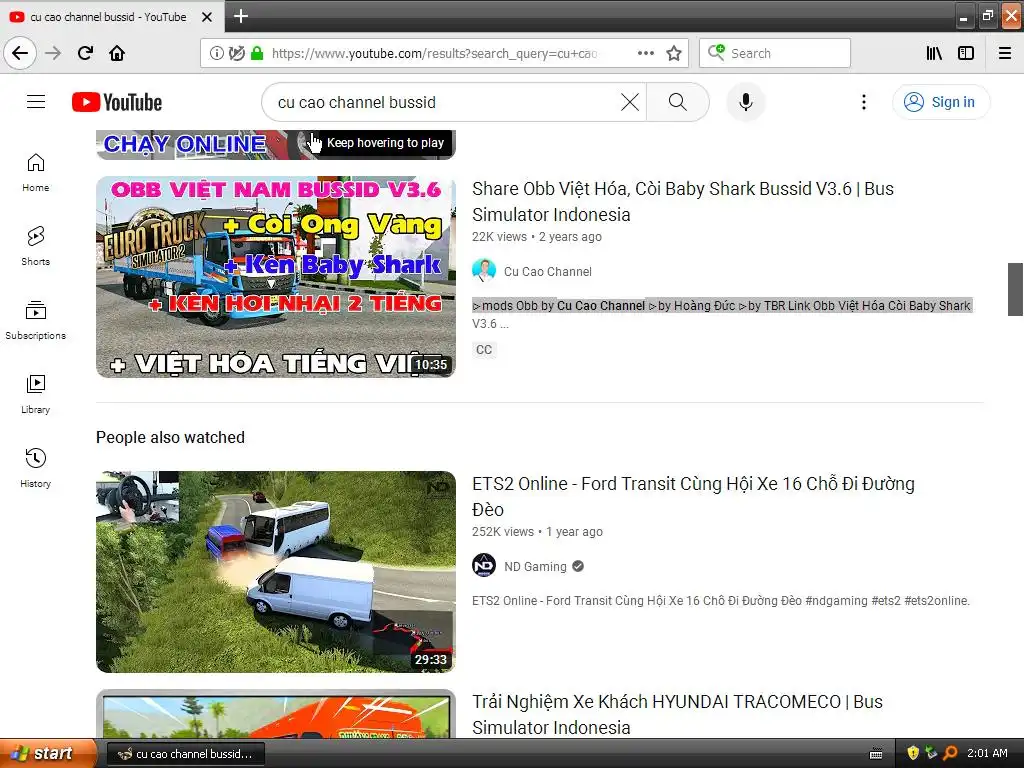
Task: Open Cu Cao Channel name link
Action: pos(548,272)
